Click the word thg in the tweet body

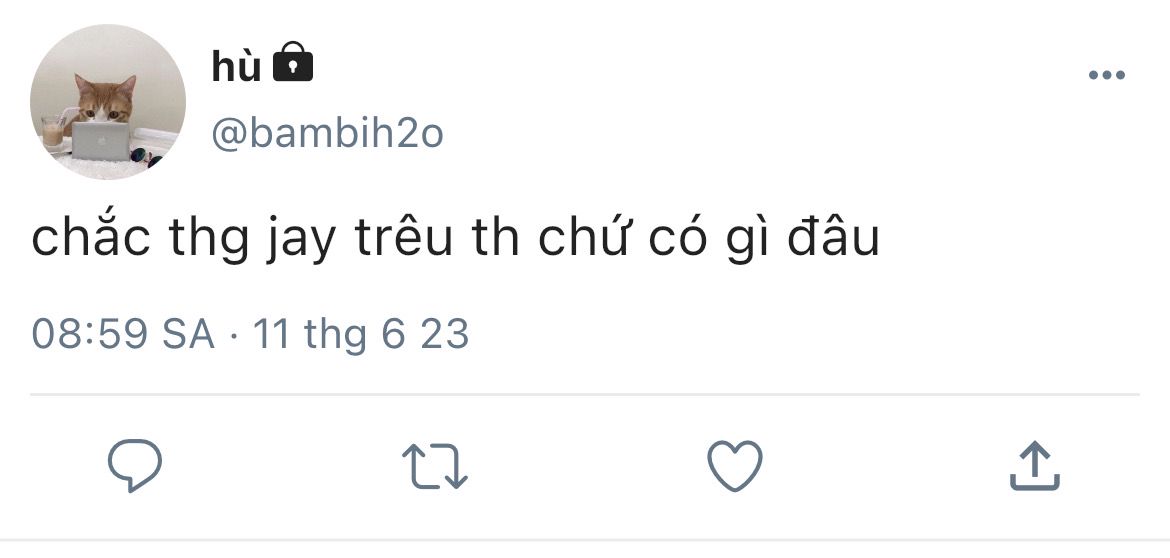(208, 240)
